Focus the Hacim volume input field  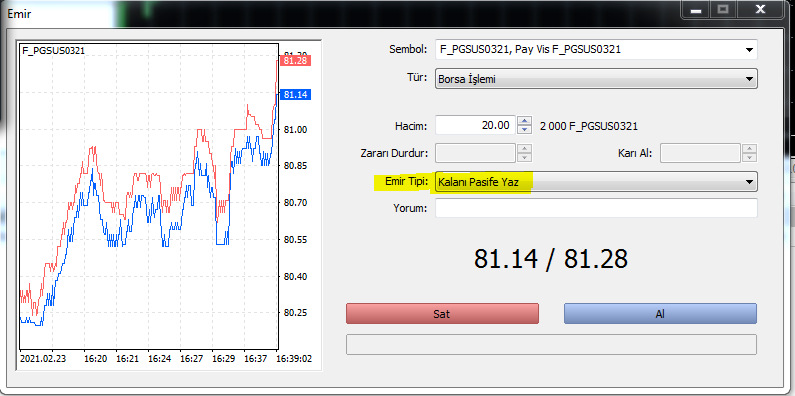click(x=476, y=125)
